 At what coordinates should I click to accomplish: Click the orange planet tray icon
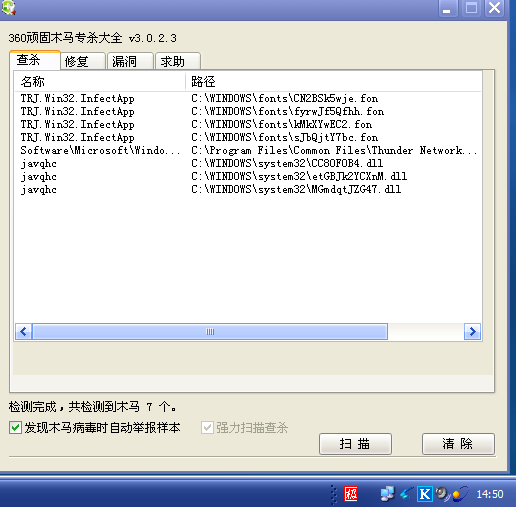pos(460,494)
